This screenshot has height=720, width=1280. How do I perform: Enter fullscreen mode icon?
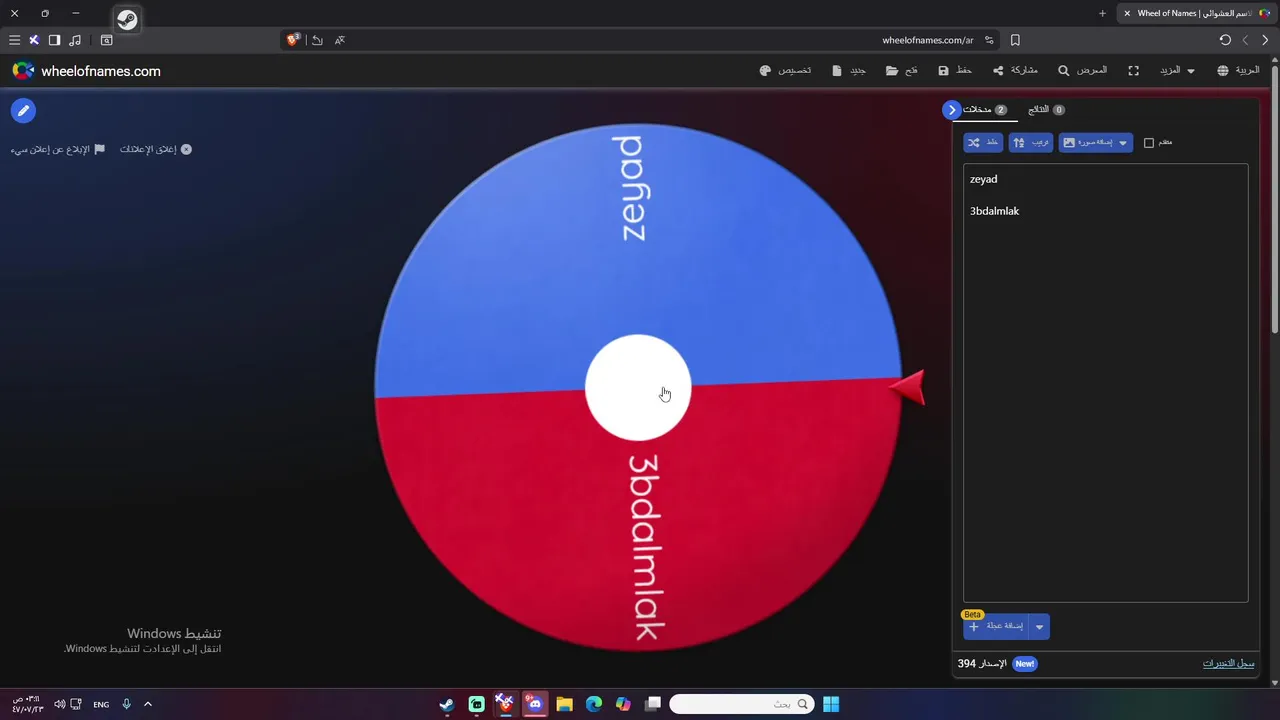click(1133, 71)
